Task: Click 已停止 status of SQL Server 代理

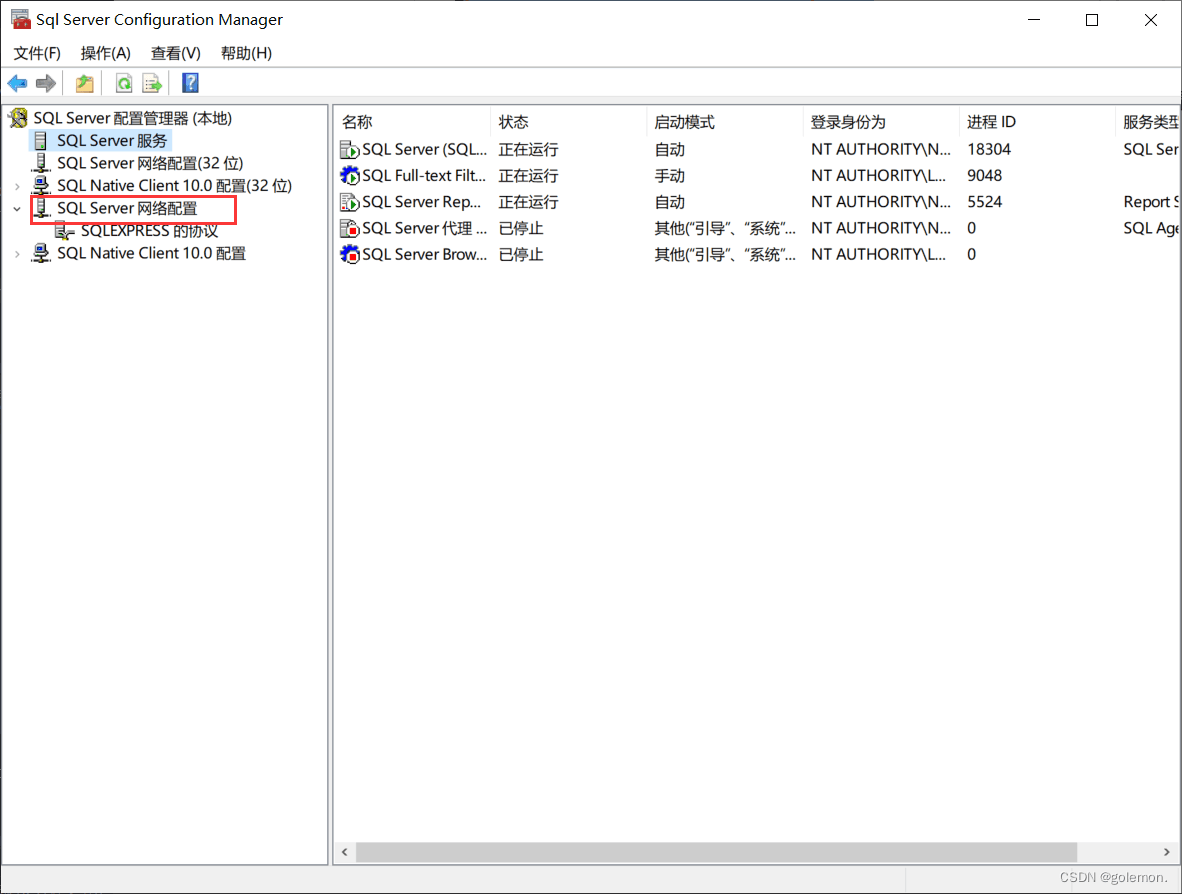Action: [x=521, y=228]
